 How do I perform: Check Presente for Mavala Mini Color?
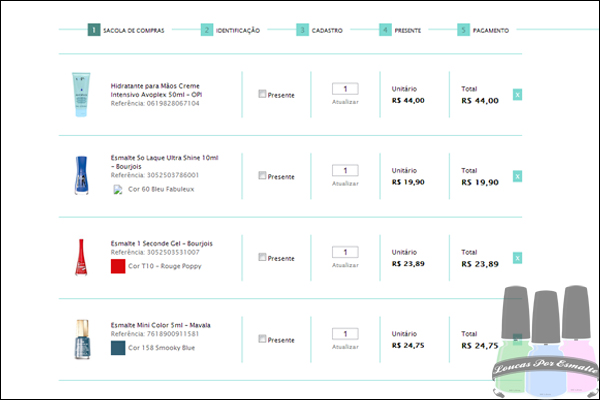pos(262,339)
